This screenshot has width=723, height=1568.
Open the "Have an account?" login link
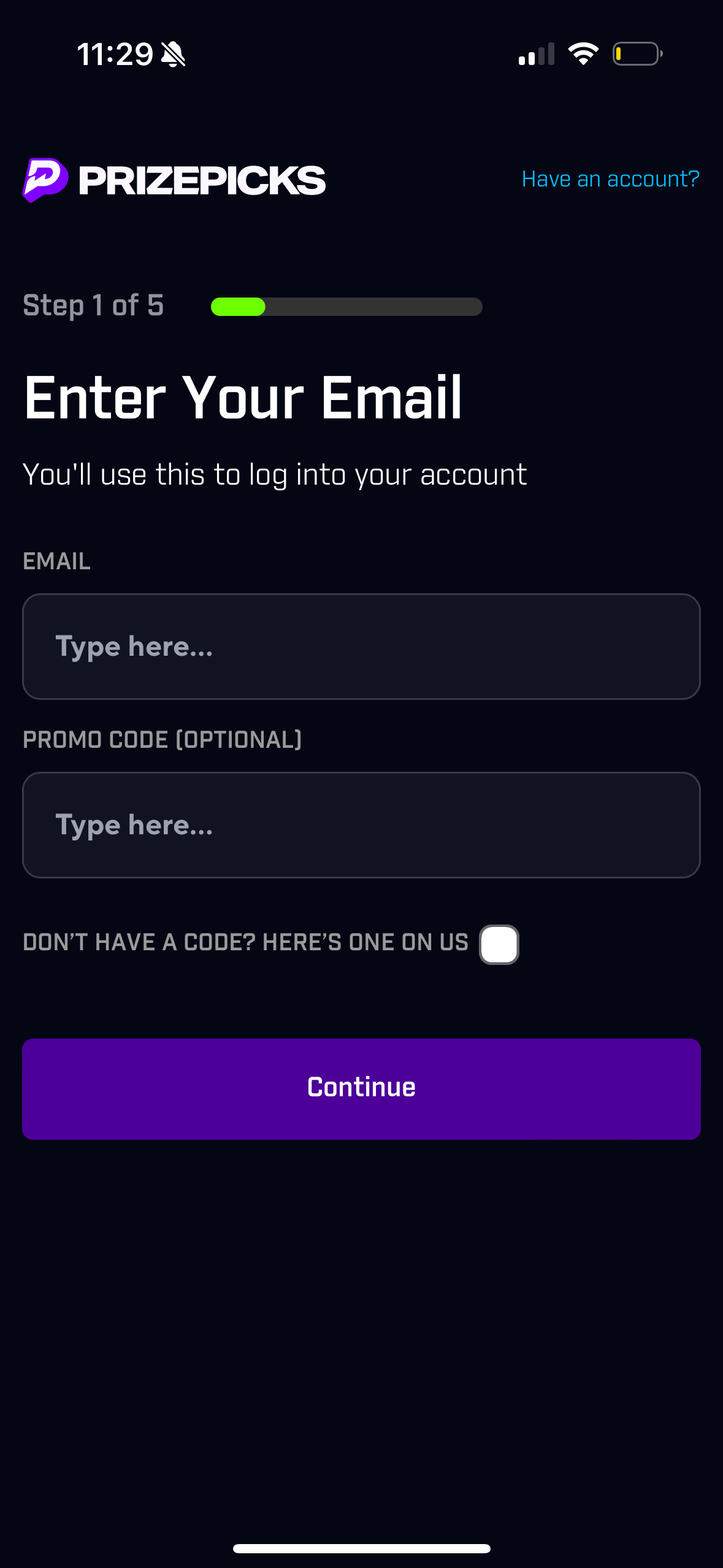610,179
